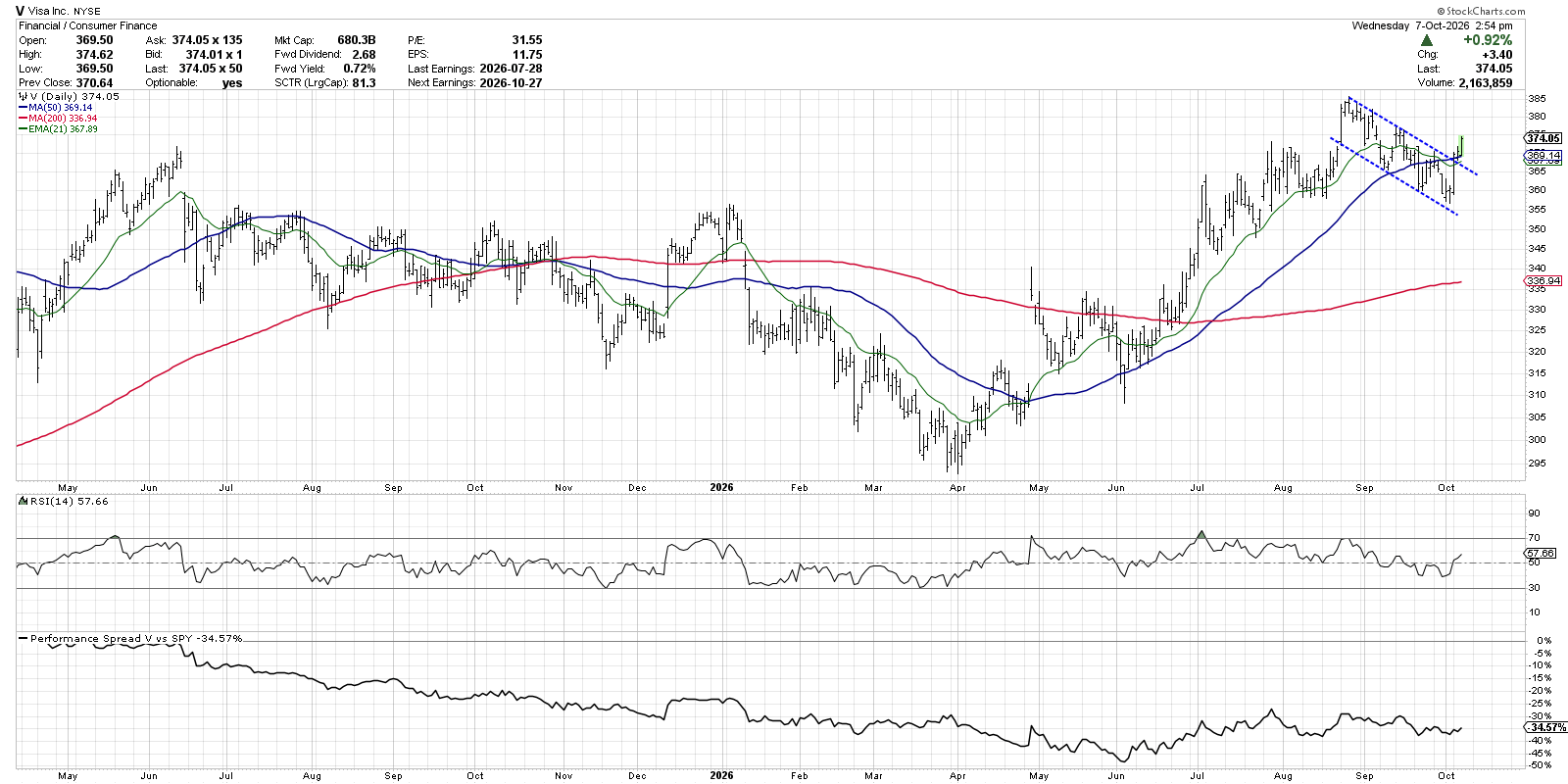Click the Last Earnings date 2026-07-28

pyautogui.click(x=511, y=69)
